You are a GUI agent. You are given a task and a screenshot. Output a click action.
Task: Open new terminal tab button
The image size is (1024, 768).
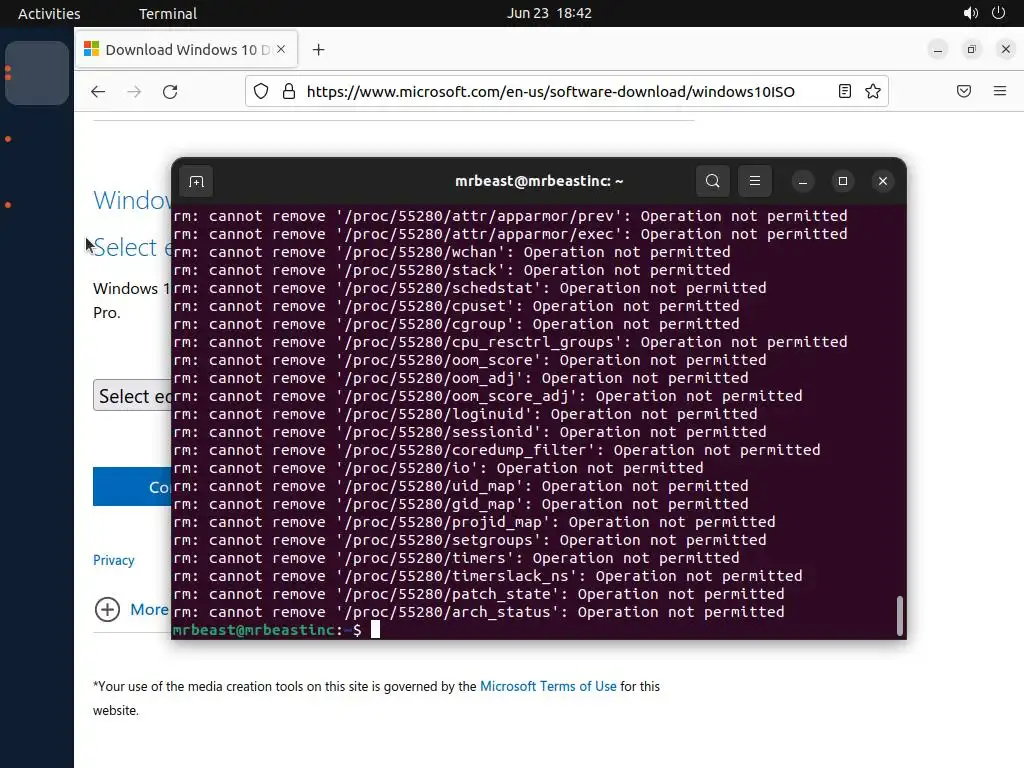coord(197,182)
